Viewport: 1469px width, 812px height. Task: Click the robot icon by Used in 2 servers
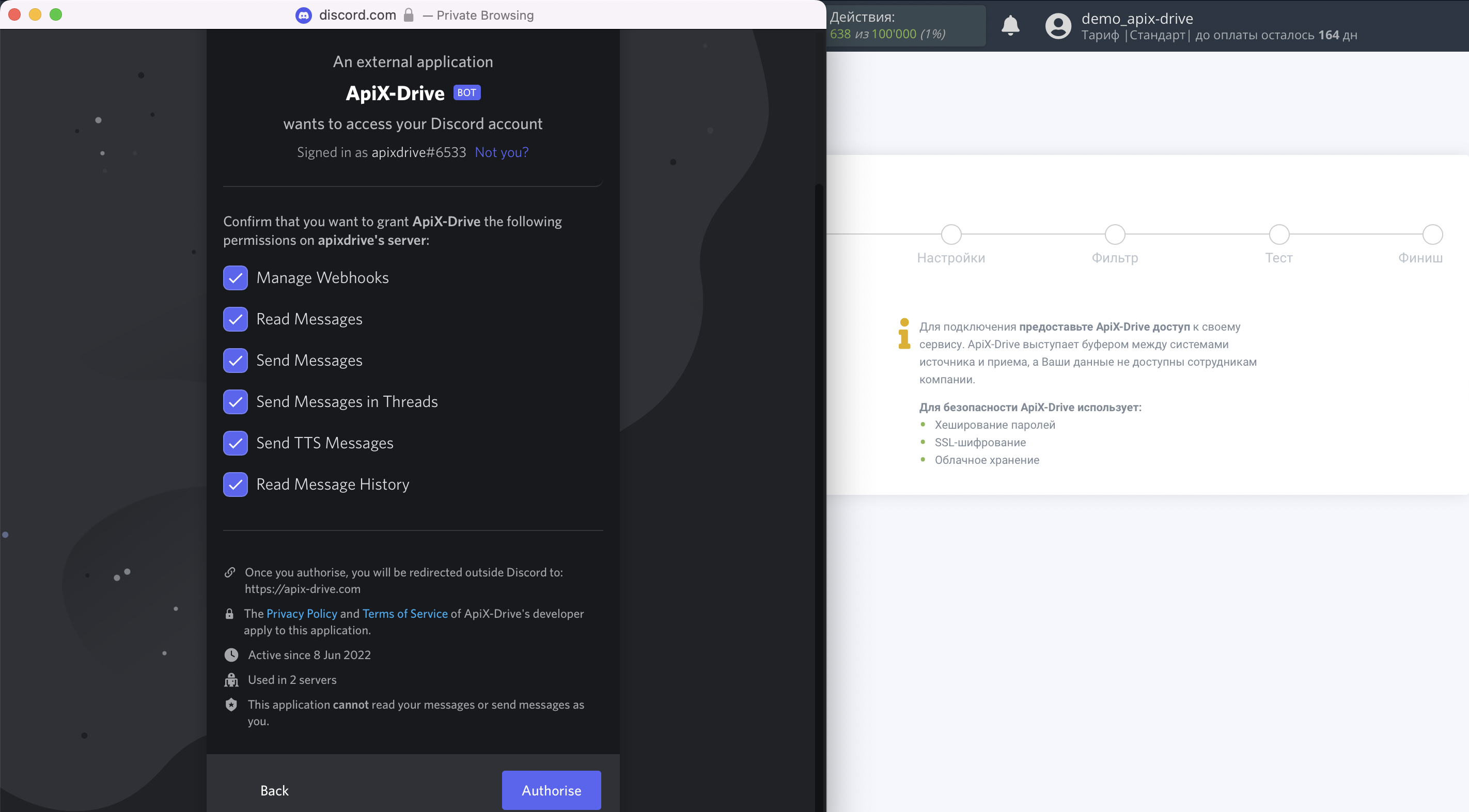tap(231, 680)
